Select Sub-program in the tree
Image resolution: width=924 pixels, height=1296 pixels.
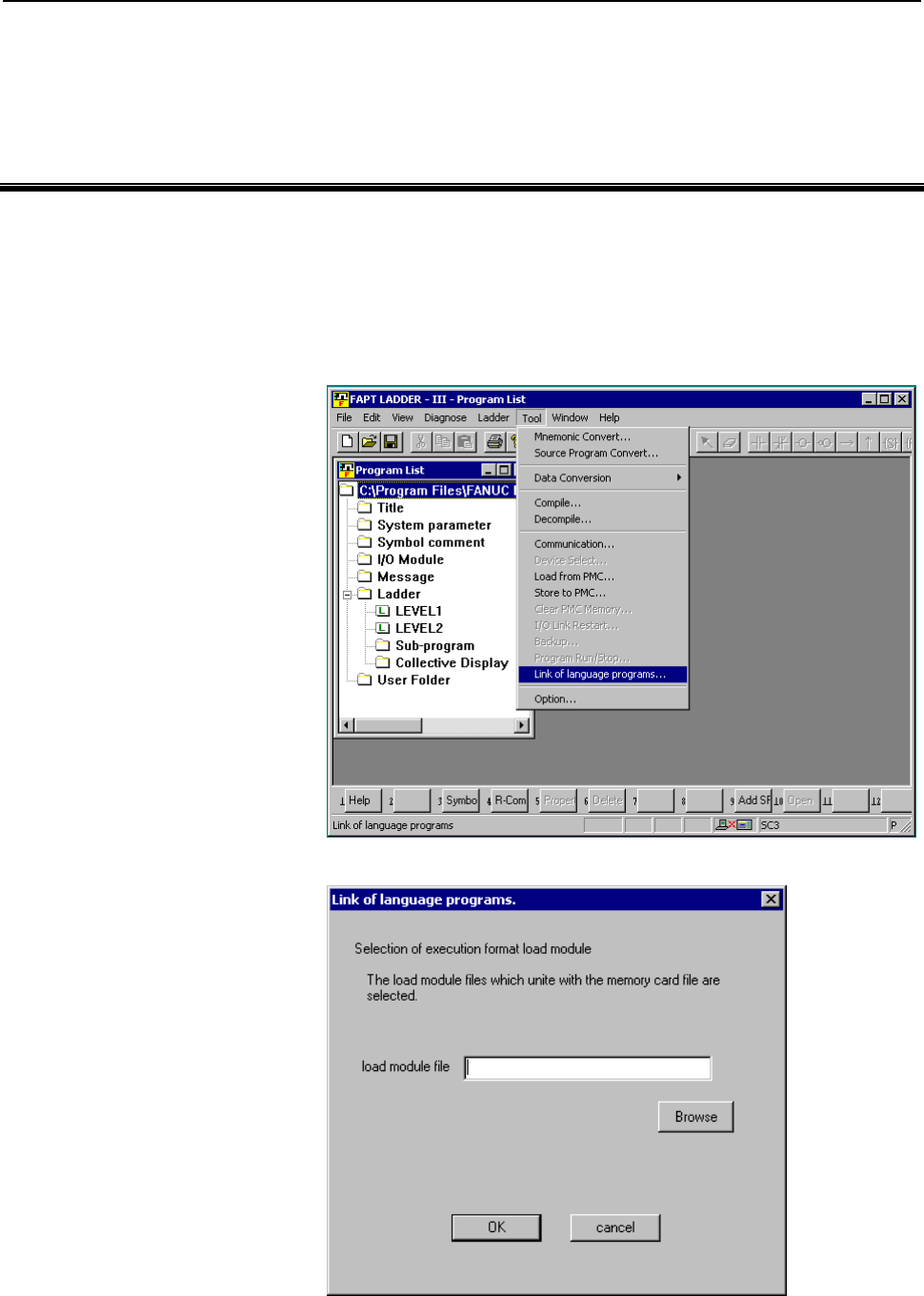(434, 645)
